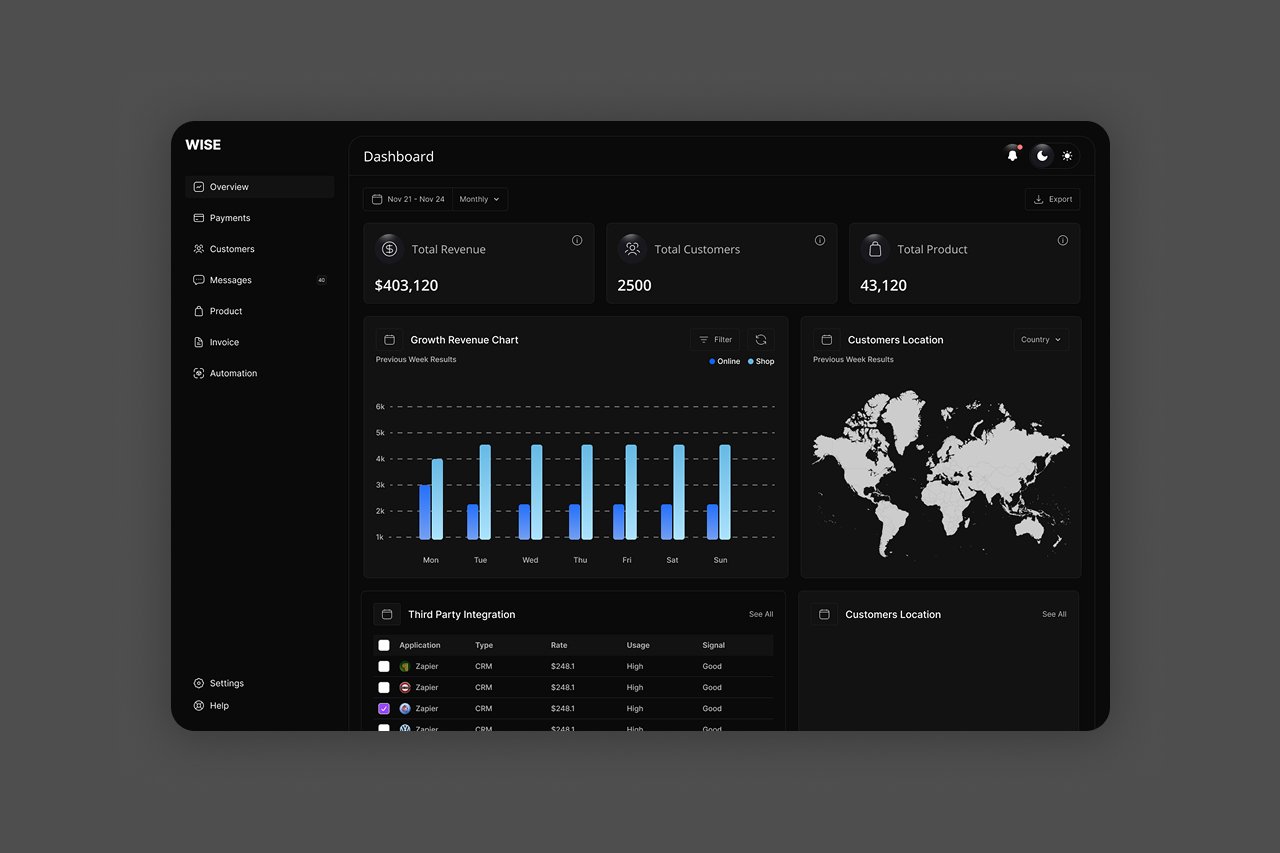This screenshot has height=853, width=1280.
Task: Click the notification bell icon
Action: 1012,156
